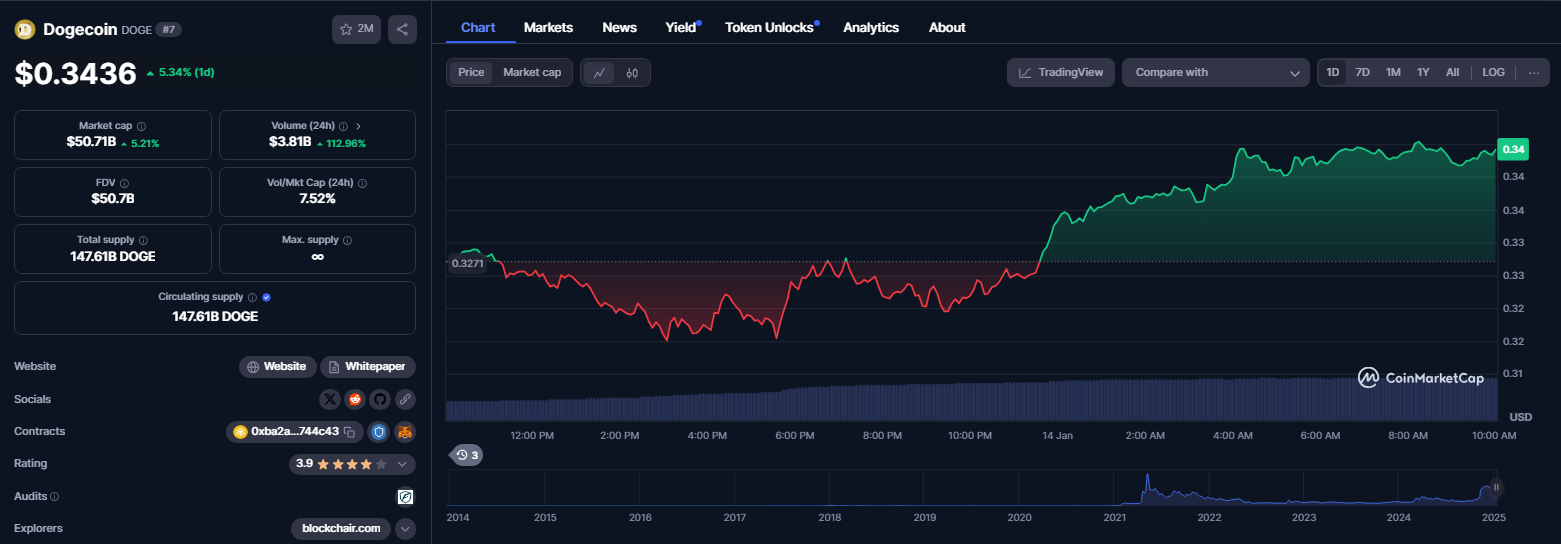This screenshot has height=544, width=1561.
Task: Expand the Explorers dropdown chevron
Action: click(x=405, y=528)
